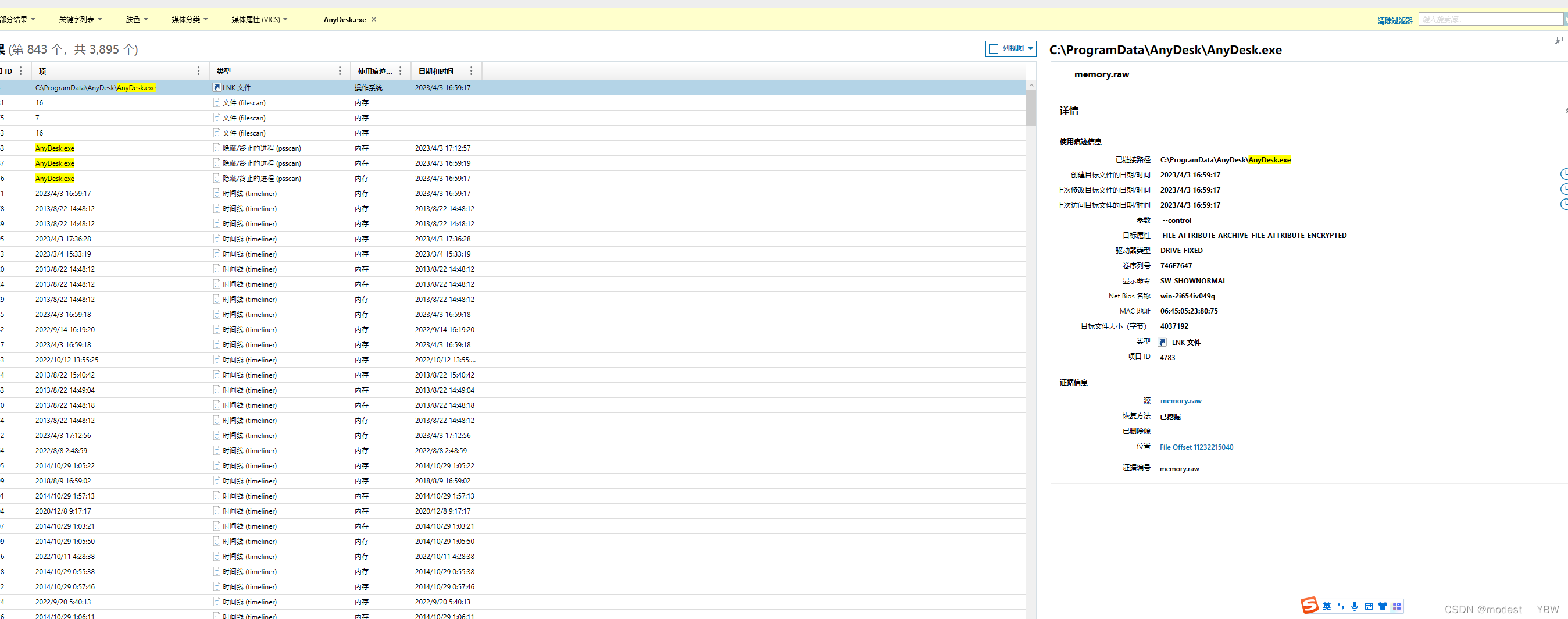Select the timeliner row 2013/8/22 15:40:42
Viewport: 1568px width, 619px height.
pos(513,375)
